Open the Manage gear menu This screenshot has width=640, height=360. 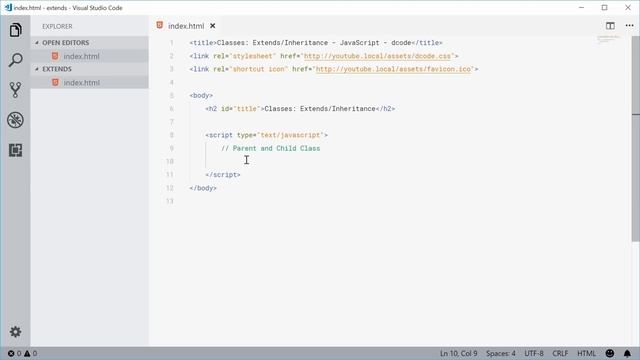(15, 331)
